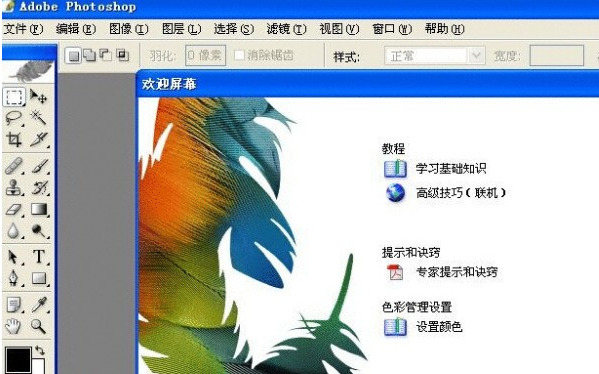Enable the Intersect with selection mode button
This screenshot has width=599, height=374.
[123, 55]
